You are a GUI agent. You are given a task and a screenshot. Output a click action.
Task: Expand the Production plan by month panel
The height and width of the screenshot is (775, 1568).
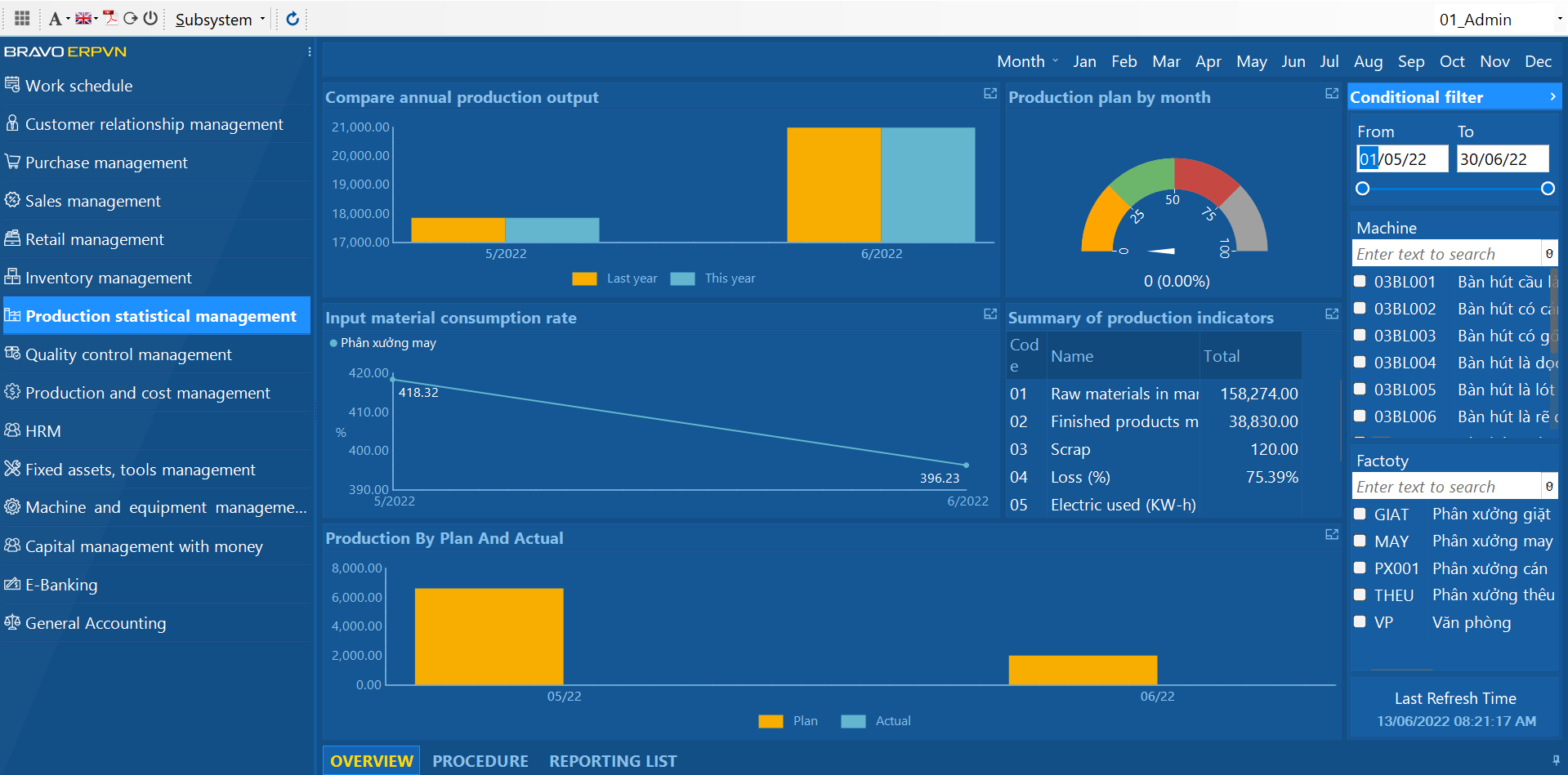pos(1331,94)
